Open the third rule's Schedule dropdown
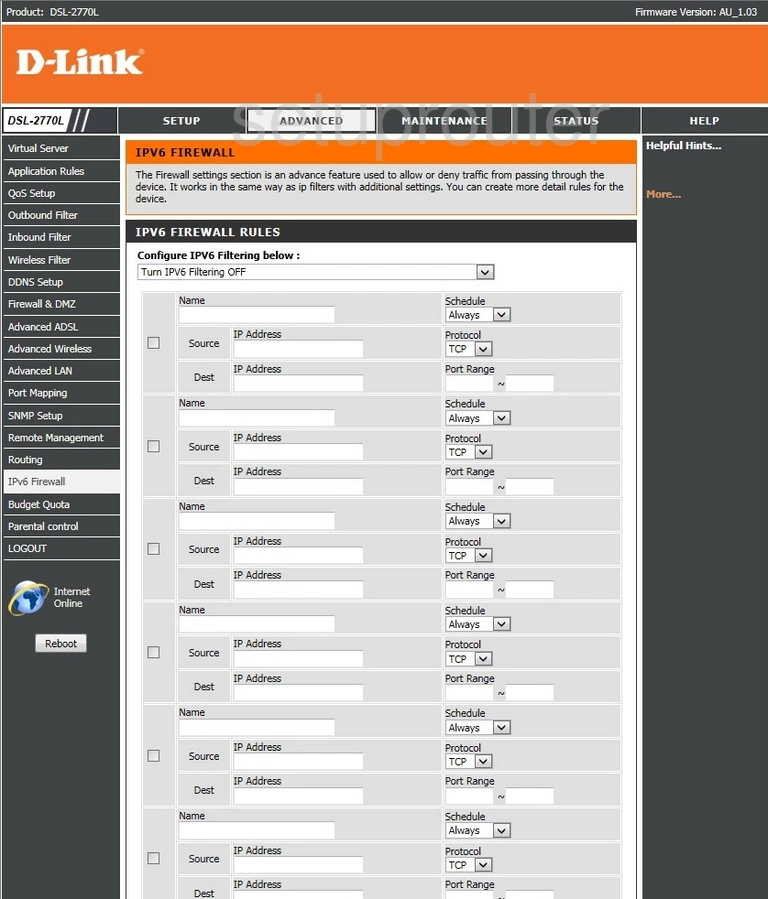Viewport: 768px width, 899px height. [x=478, y=521]
